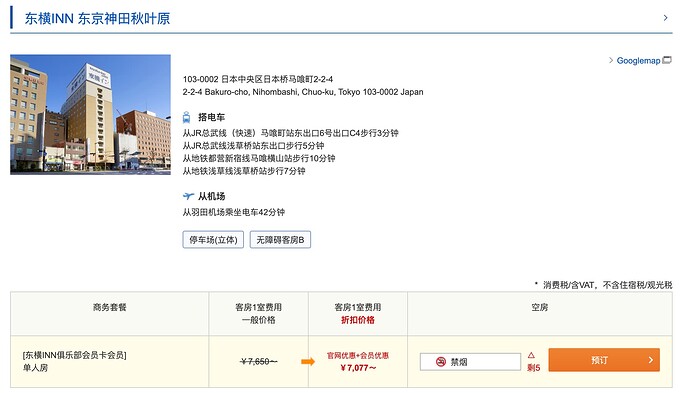The image size is (690, 393).
Task: Click the discounted price ¥7,077~
Action: pyautogui.click(x=358, y=368)
